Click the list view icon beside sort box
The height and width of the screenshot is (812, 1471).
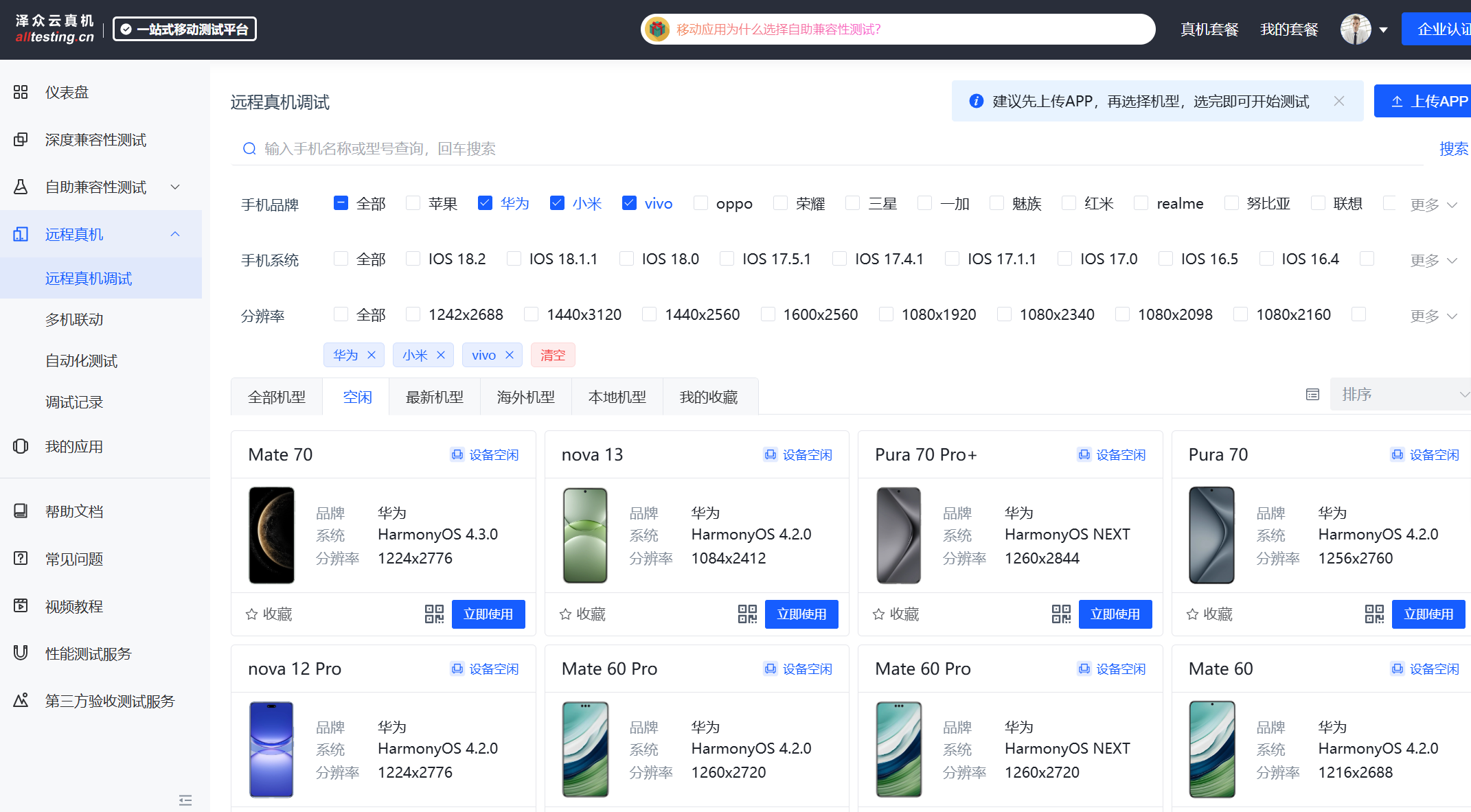coord(1312,395)
